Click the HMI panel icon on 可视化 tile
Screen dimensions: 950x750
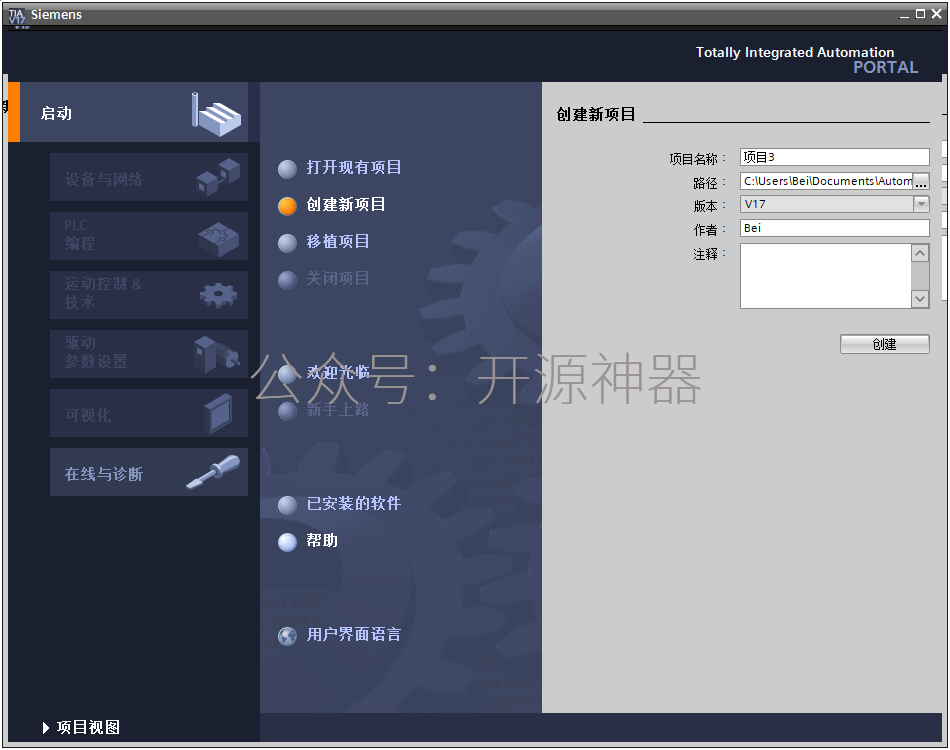click(218, 413)
